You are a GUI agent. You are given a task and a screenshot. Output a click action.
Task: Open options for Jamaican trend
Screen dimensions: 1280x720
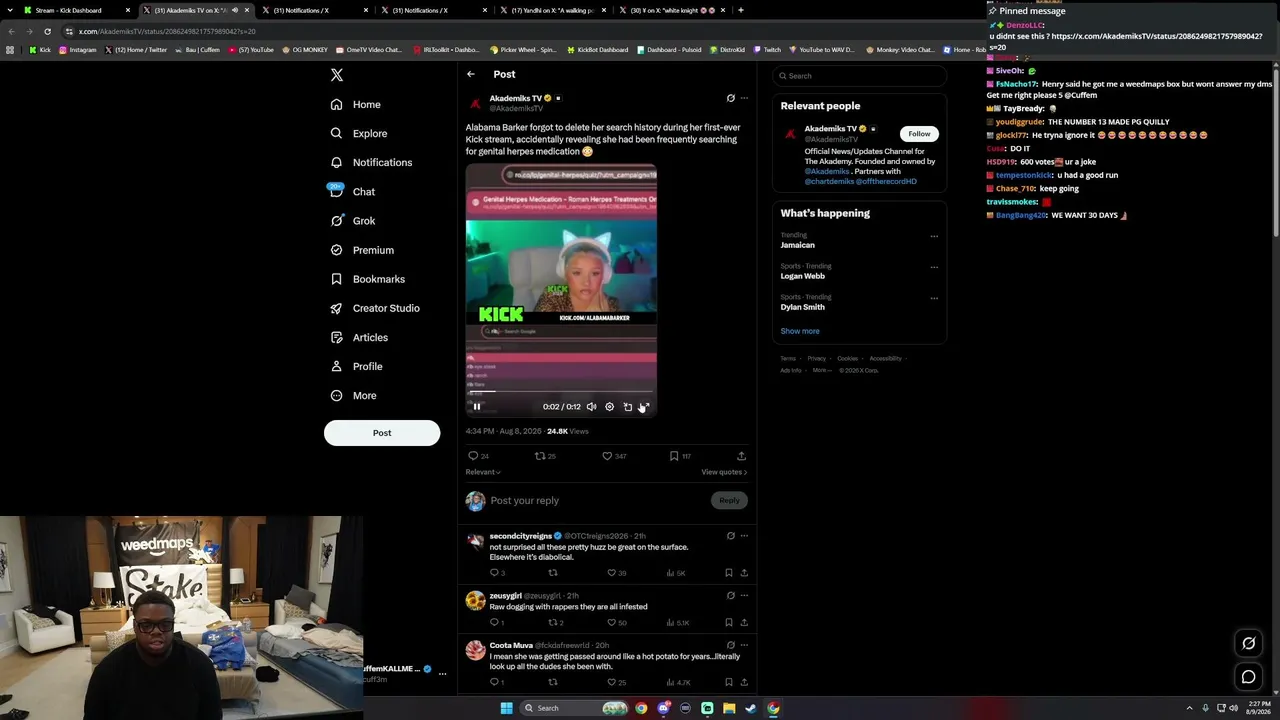click(x=934, y=236)
